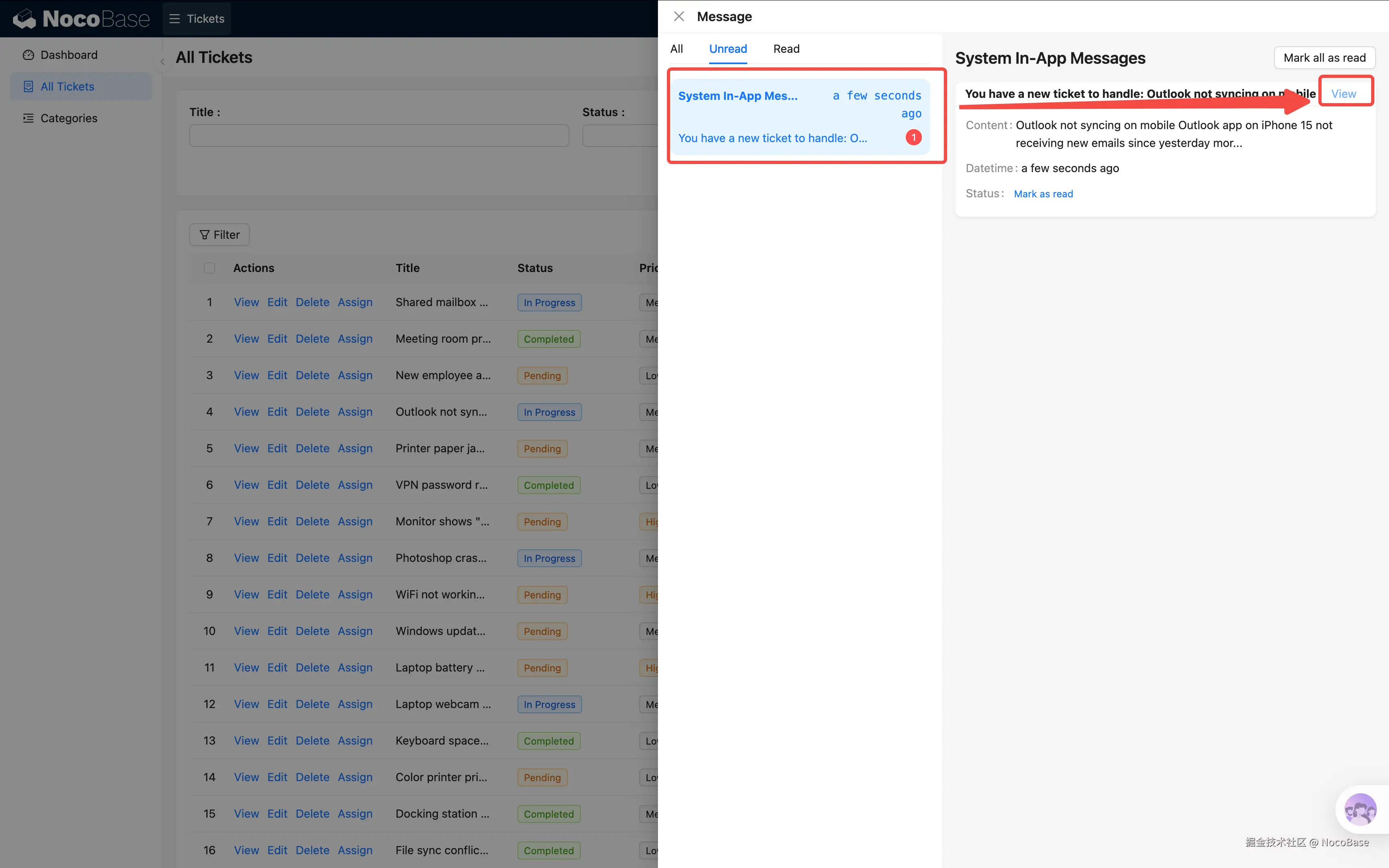Screen dimensions: 1389x868
Task: Click the Mark all as read button
Action: click(x=1324, y=58)
